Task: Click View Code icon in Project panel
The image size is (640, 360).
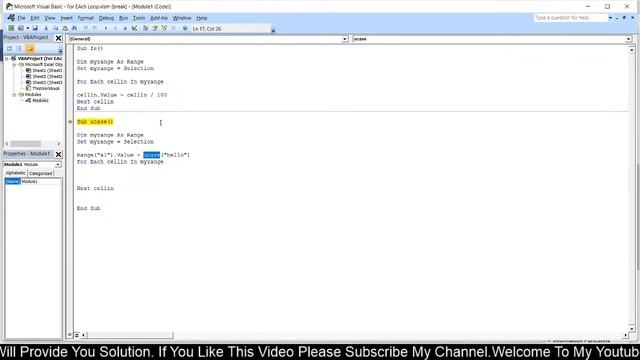Action: coord(9,49)
